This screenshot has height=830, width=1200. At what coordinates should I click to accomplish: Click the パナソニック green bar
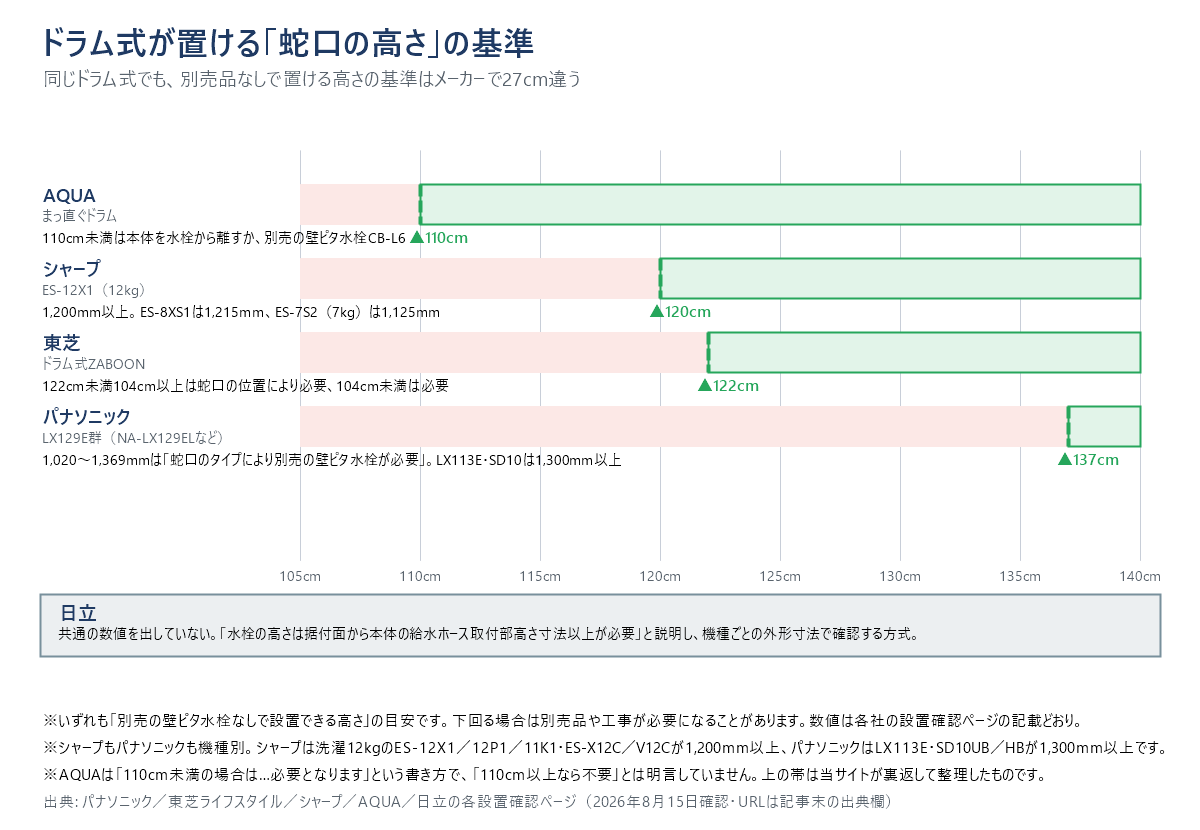1104,426
